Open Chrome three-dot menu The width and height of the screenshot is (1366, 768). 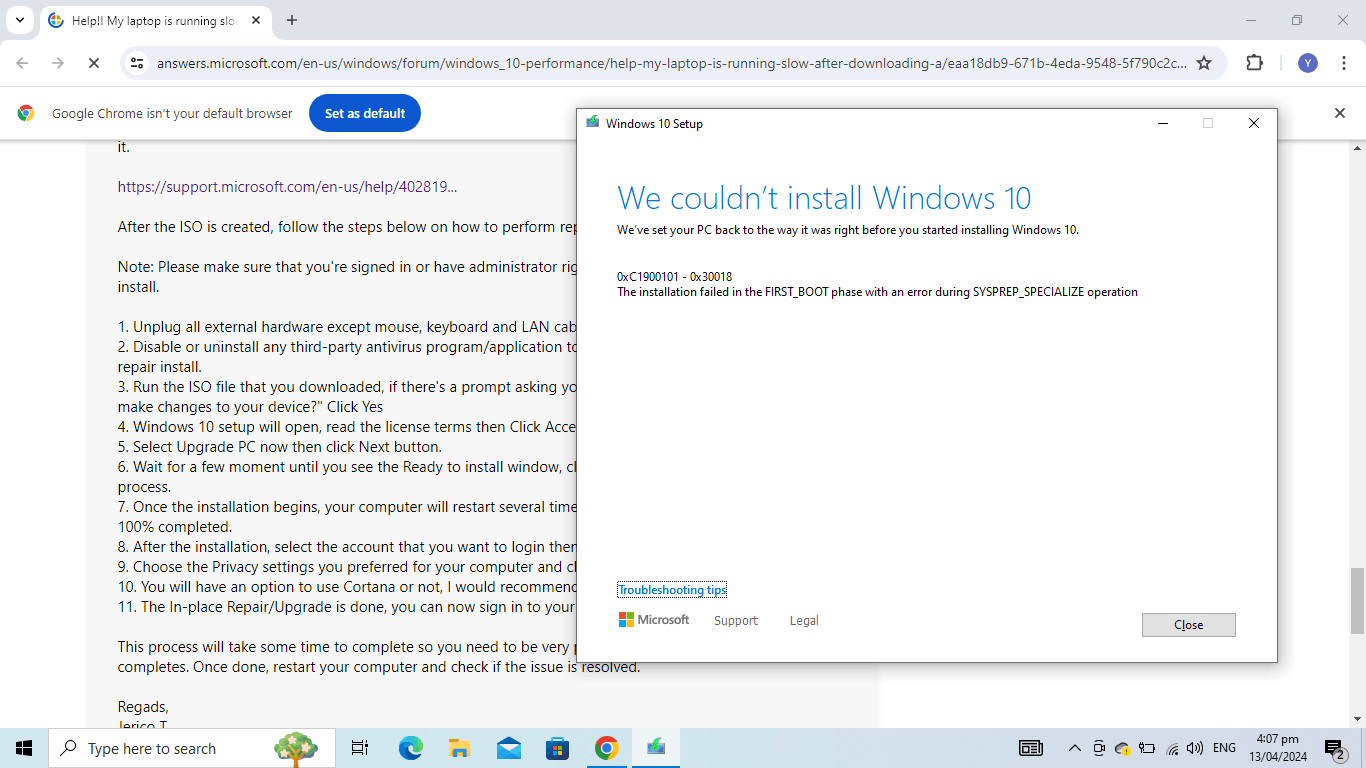pos(1343,63)
